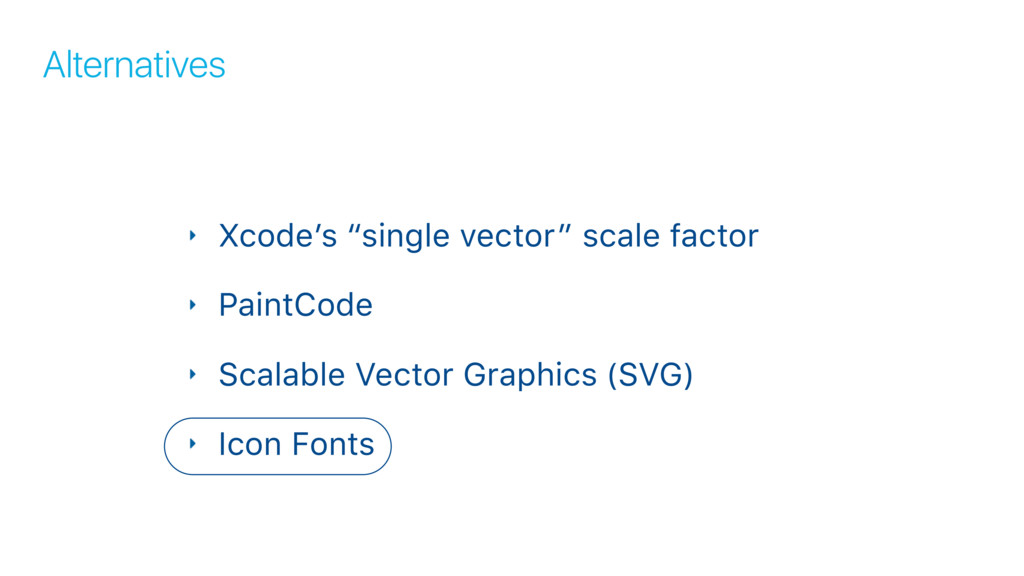Click the word Icon in last bullet
1024x576 pixels.
[249, 444]
